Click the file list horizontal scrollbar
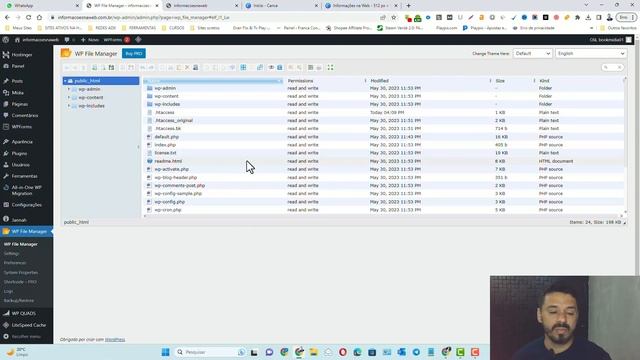 click(x=382, y=216)
